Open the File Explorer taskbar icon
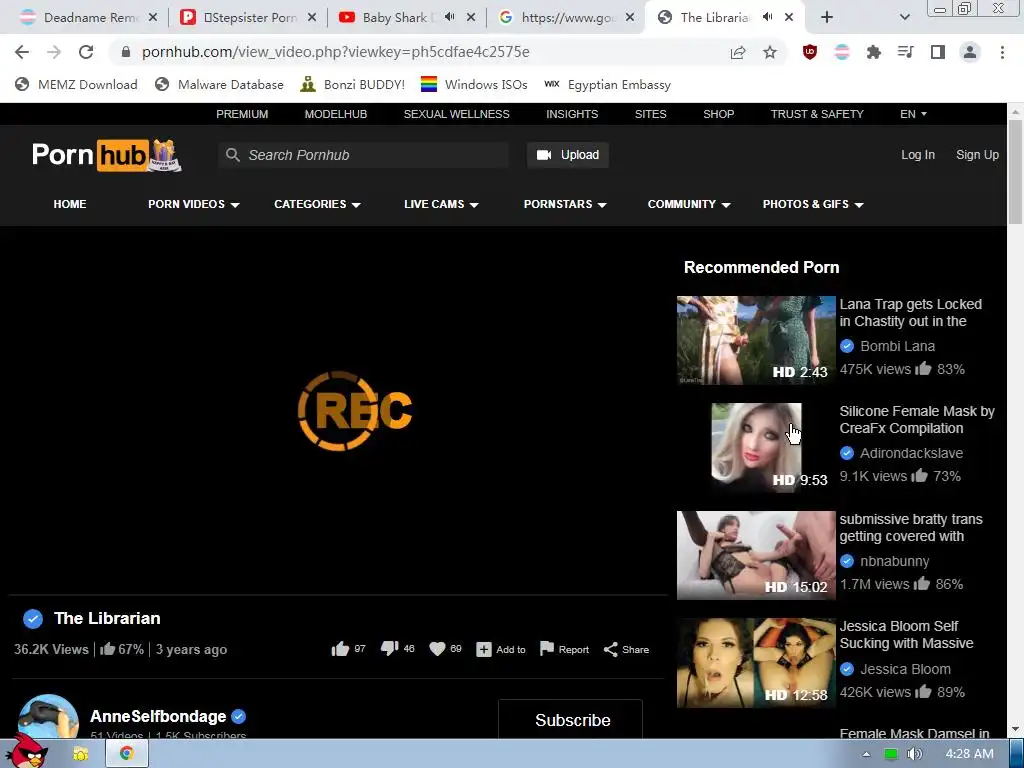 [80, 754]
